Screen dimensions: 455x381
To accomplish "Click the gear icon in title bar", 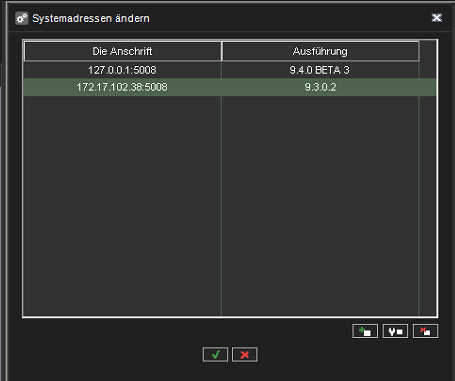I will coord(22,18).
